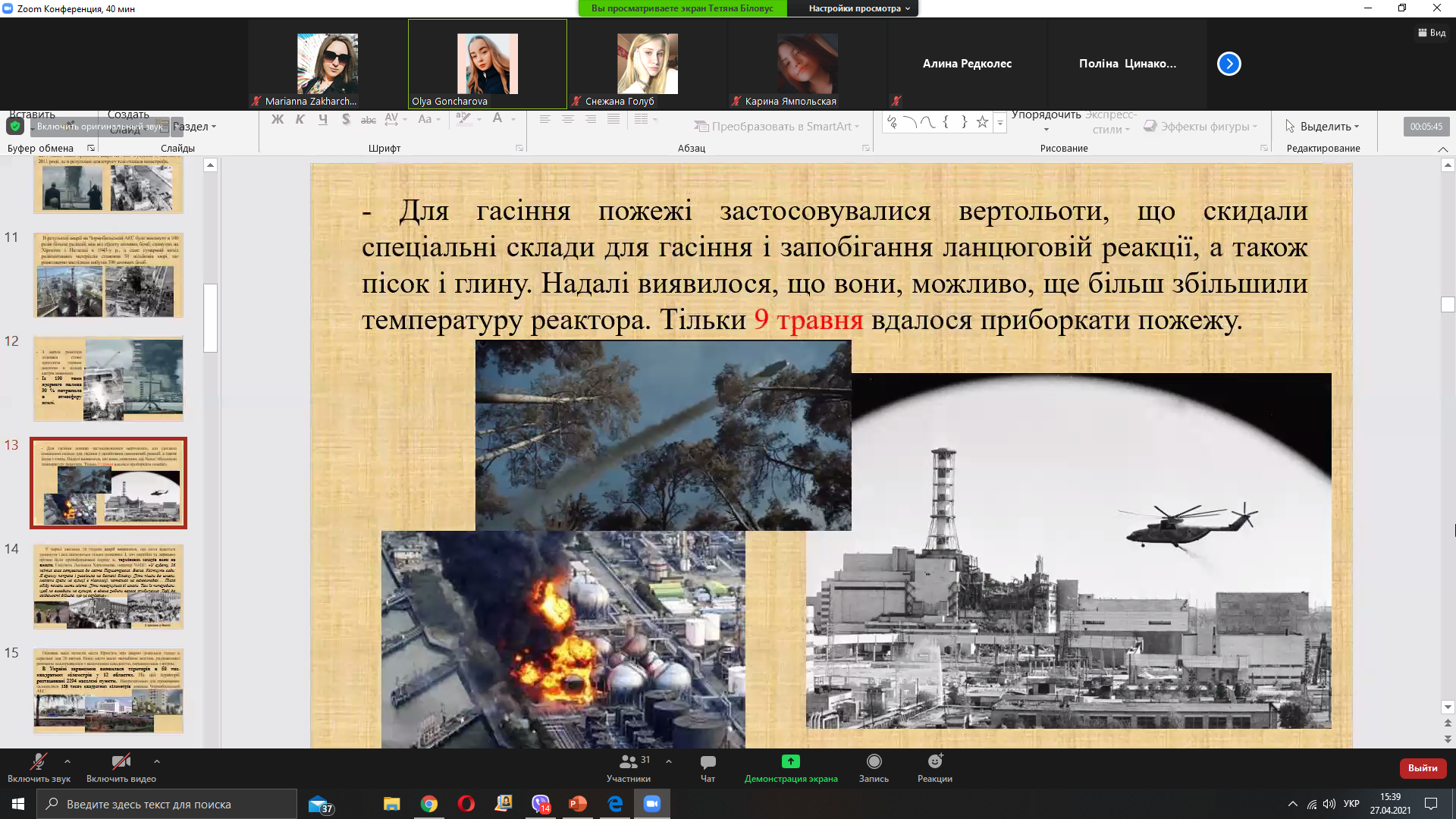This screenshot has height=819, width=1456.
Task: Switch layout with Вид button
Action: click(1432, 33)
